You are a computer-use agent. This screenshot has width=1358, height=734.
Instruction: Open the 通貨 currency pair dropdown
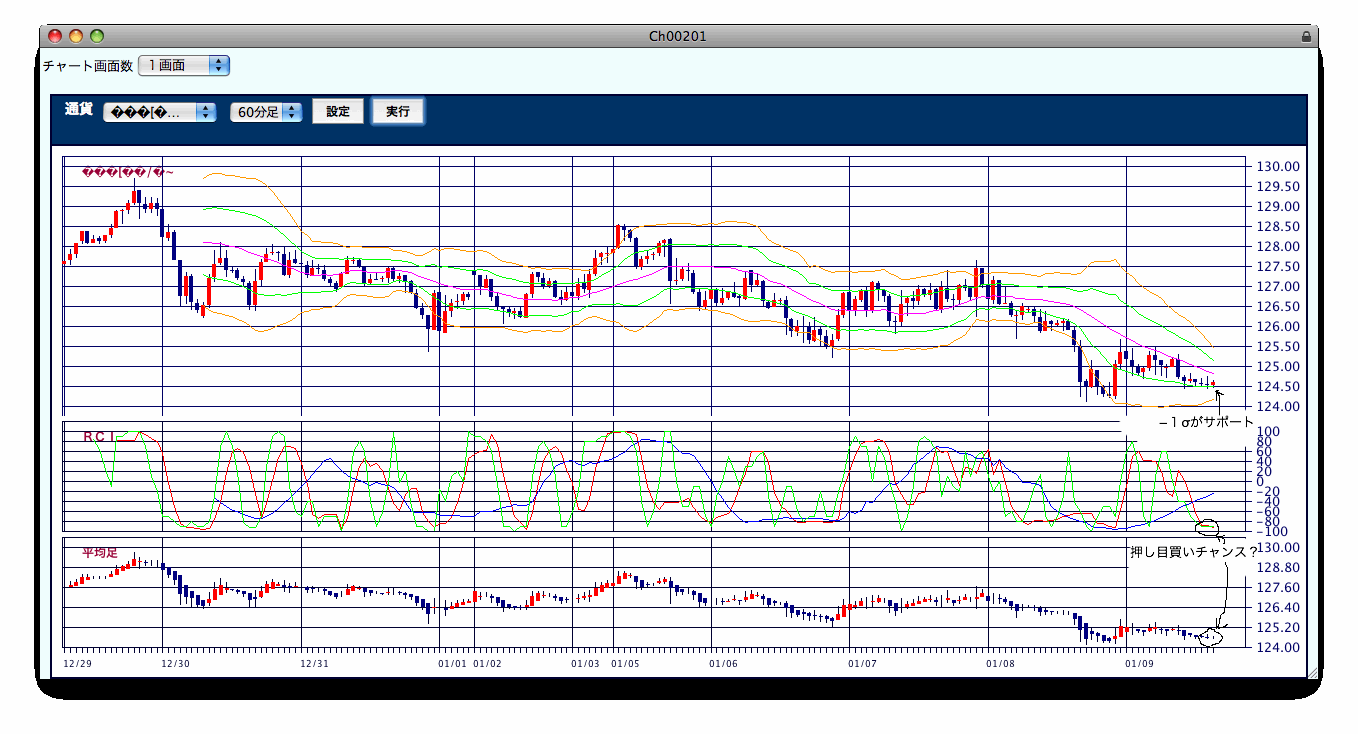160,112
